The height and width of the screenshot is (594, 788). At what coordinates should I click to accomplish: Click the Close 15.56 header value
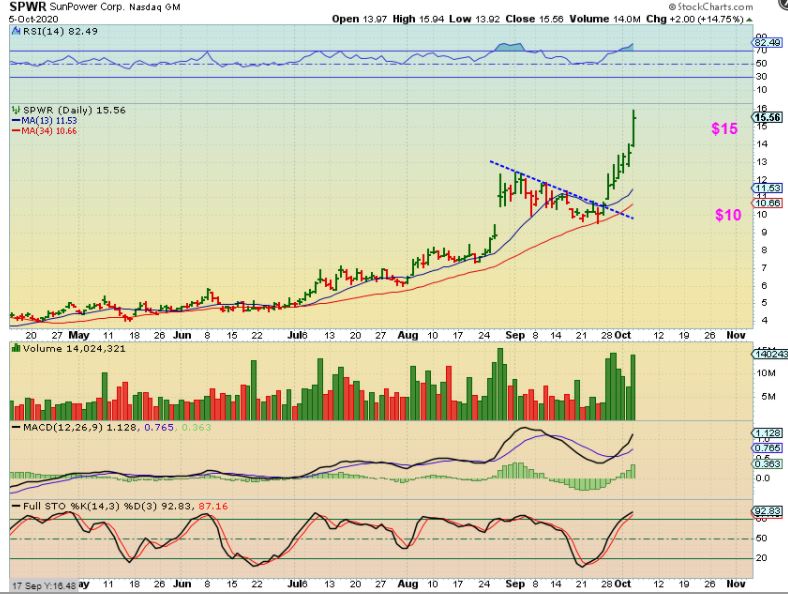tap(534, 19)
